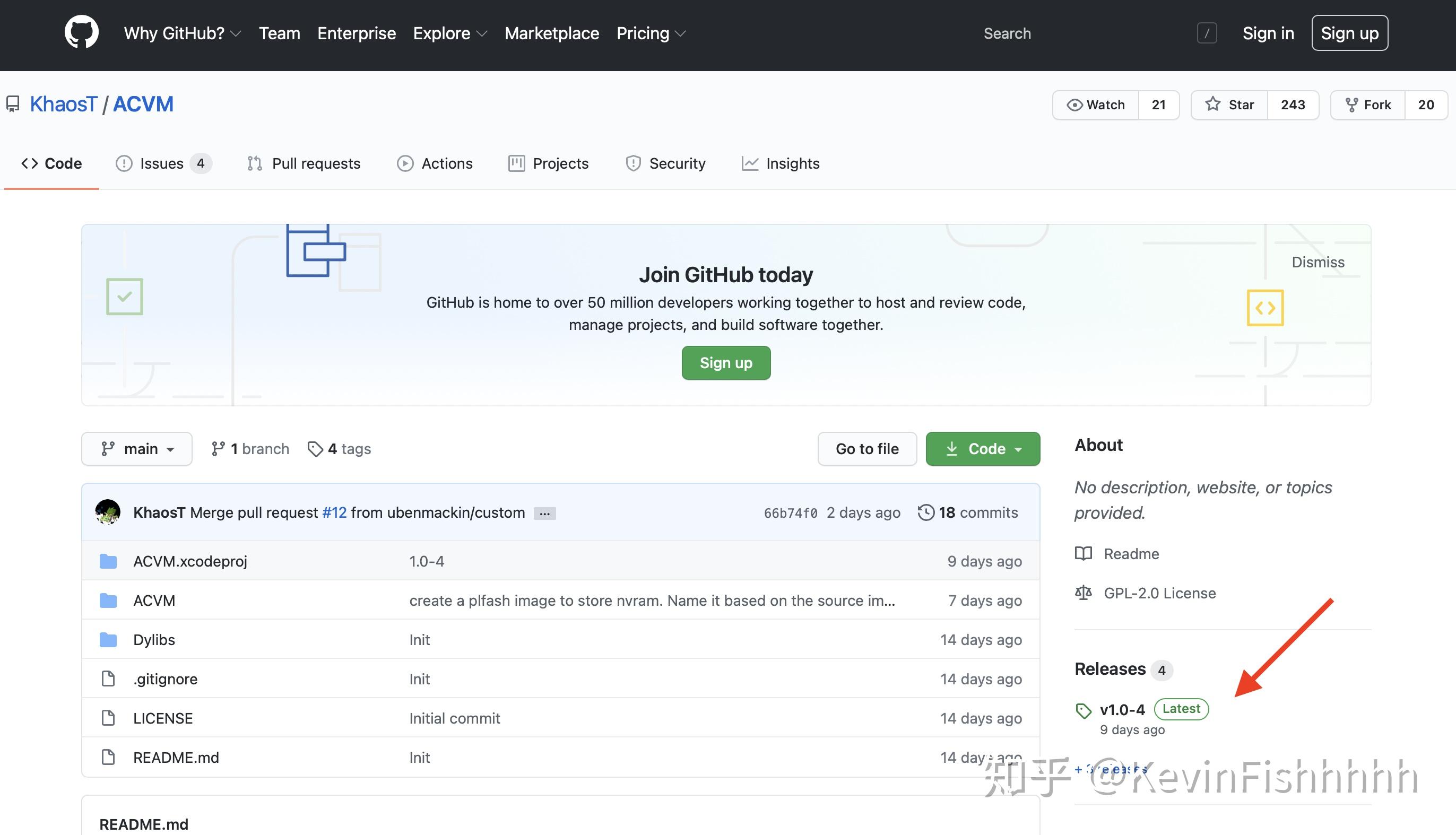Expand the commit message ellipsis button
This screenshot has width=1456, height=835.
point(544,514)
